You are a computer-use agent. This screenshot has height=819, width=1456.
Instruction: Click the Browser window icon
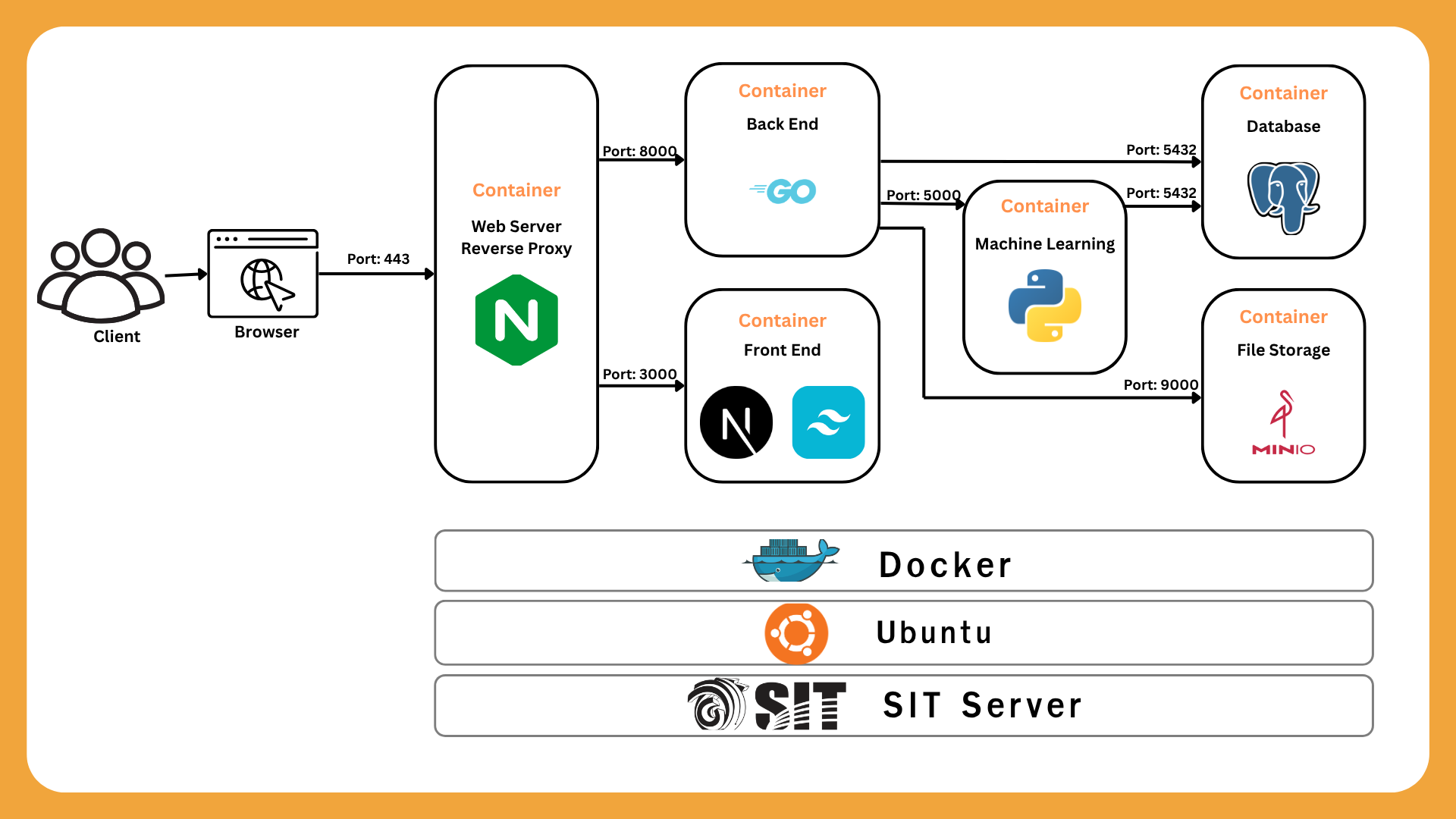pyautogui.click(x=263, y=274)
